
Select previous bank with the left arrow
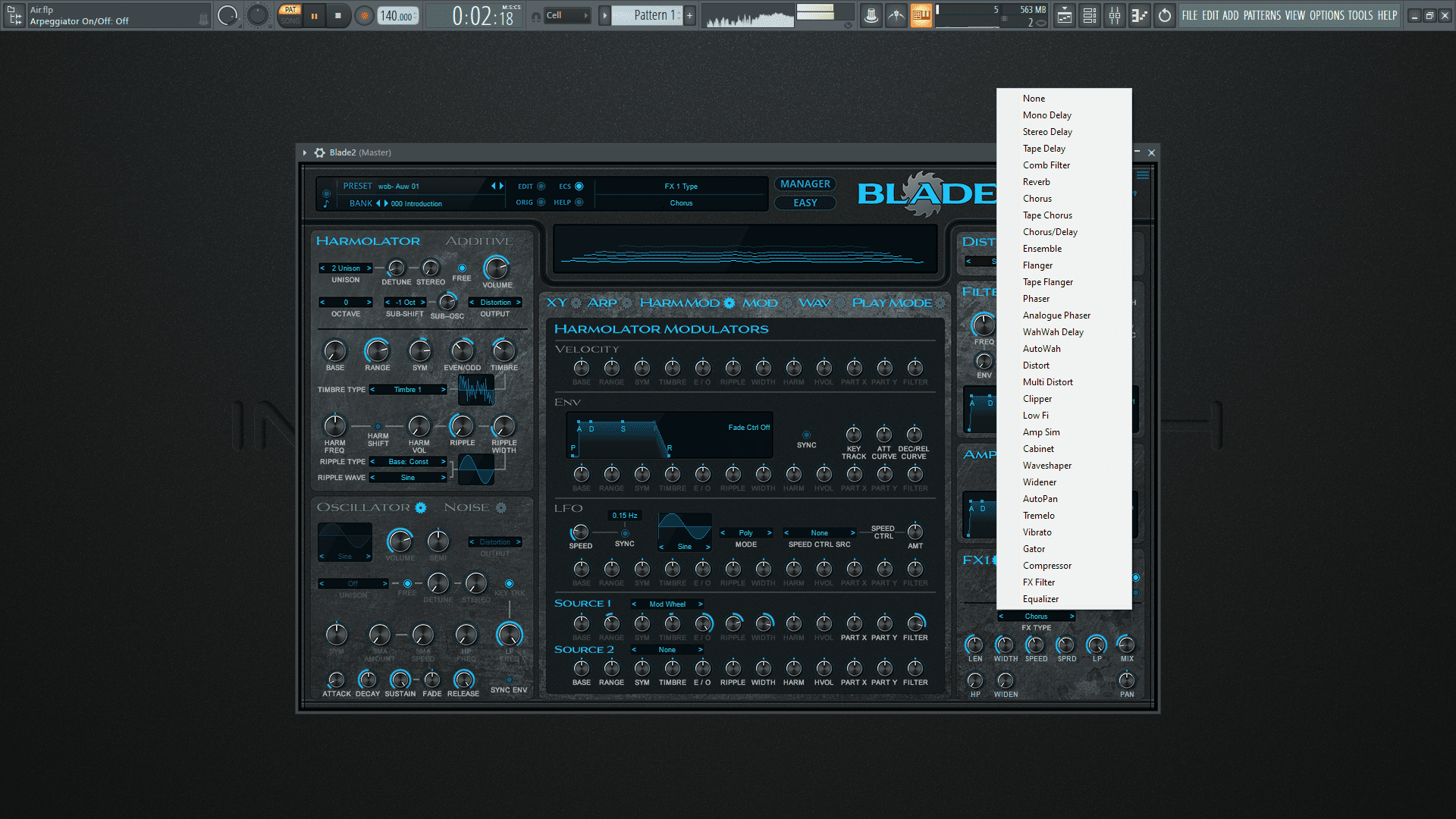(378, 203)
